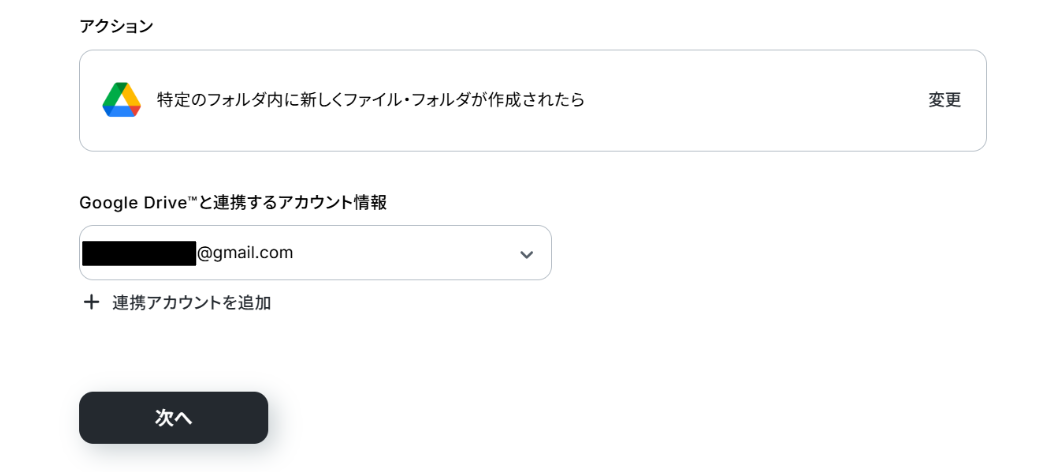The image size is (1061, 472).
Task: Click the @gmail.com text in dropdown
Action: [x=245, y=253]
